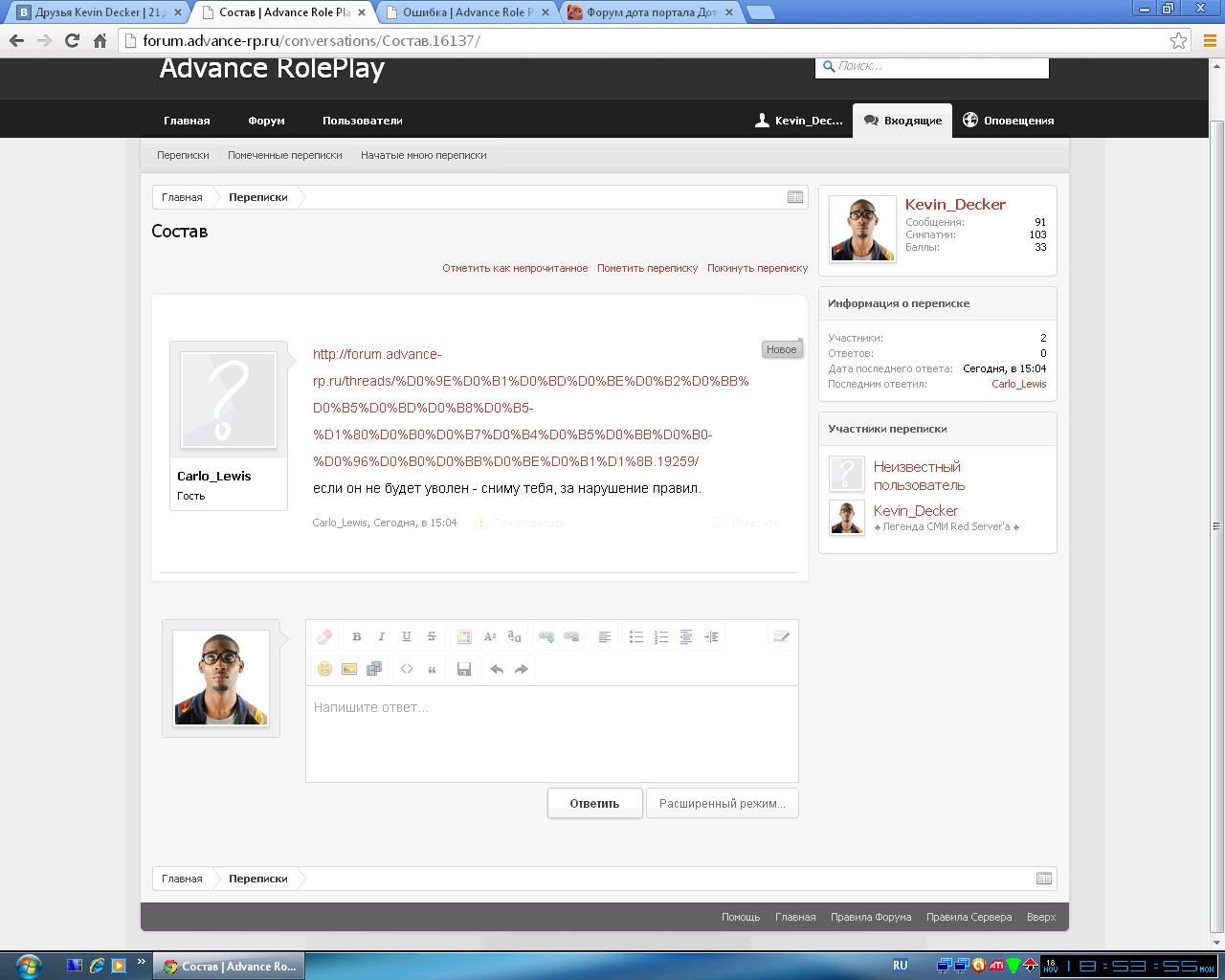Click the top breadcrumb quick navigation icon
1225x980 pixels.
(795, 197)
